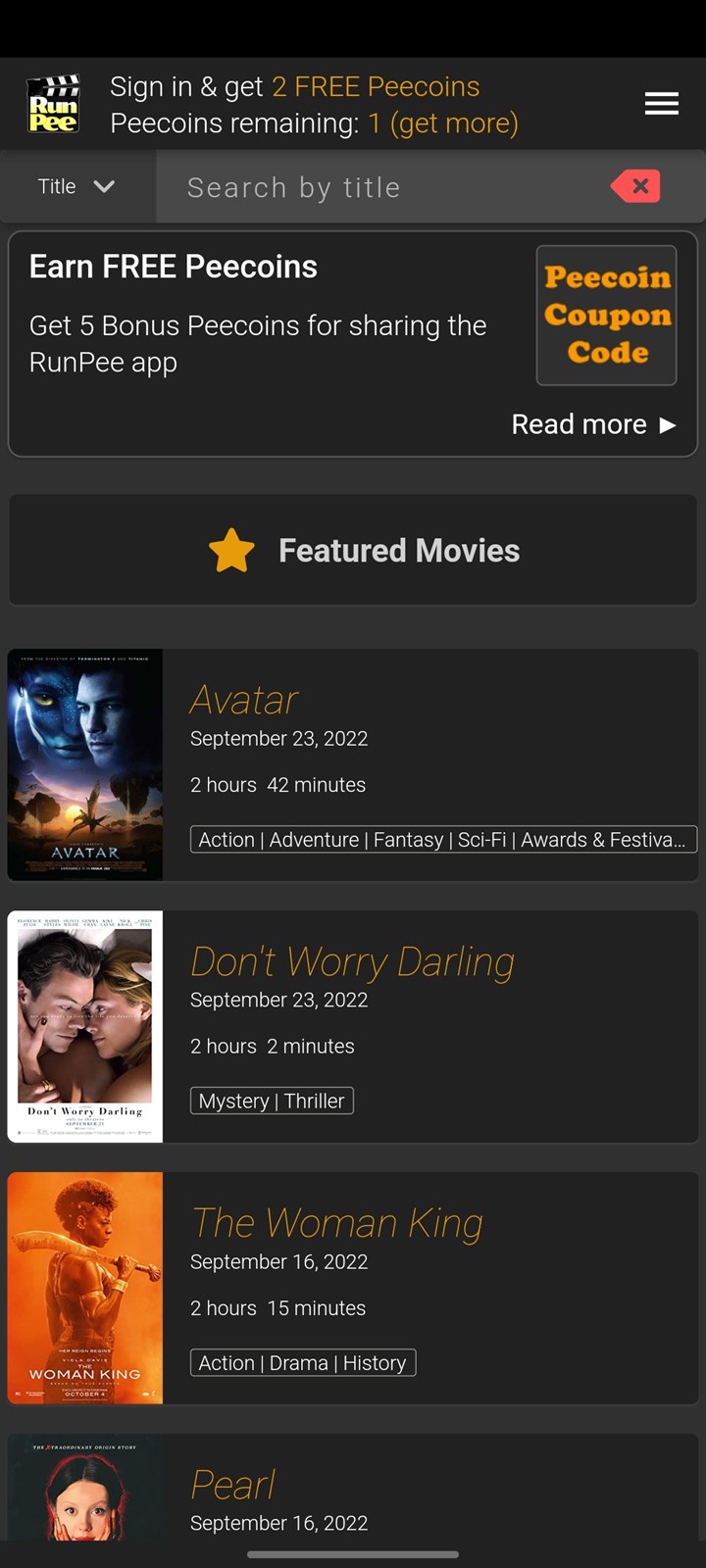This screenshot has width=706, height=1568.
Task: Tap Sign in & get 2 FREE Peecoins
Action: click(x=295, y=86)
